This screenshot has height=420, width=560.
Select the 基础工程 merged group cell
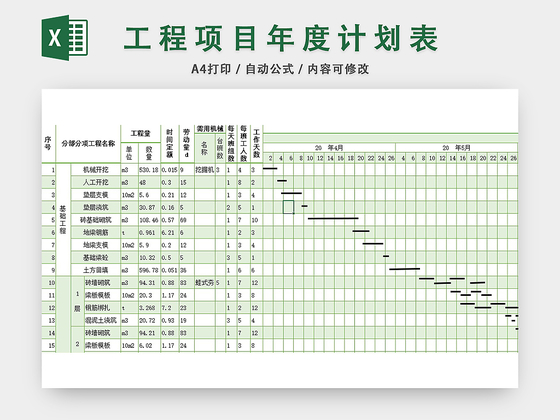click(63, 220)
